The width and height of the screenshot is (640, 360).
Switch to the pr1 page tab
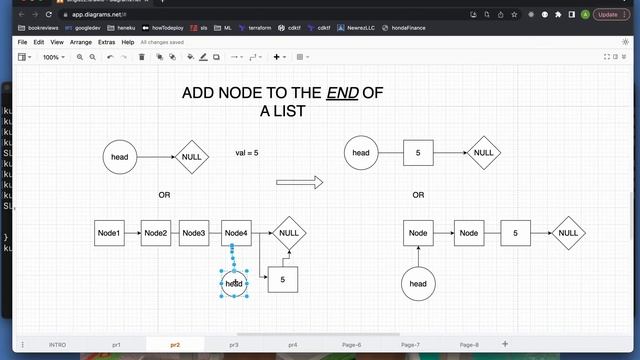click(116, 345)
